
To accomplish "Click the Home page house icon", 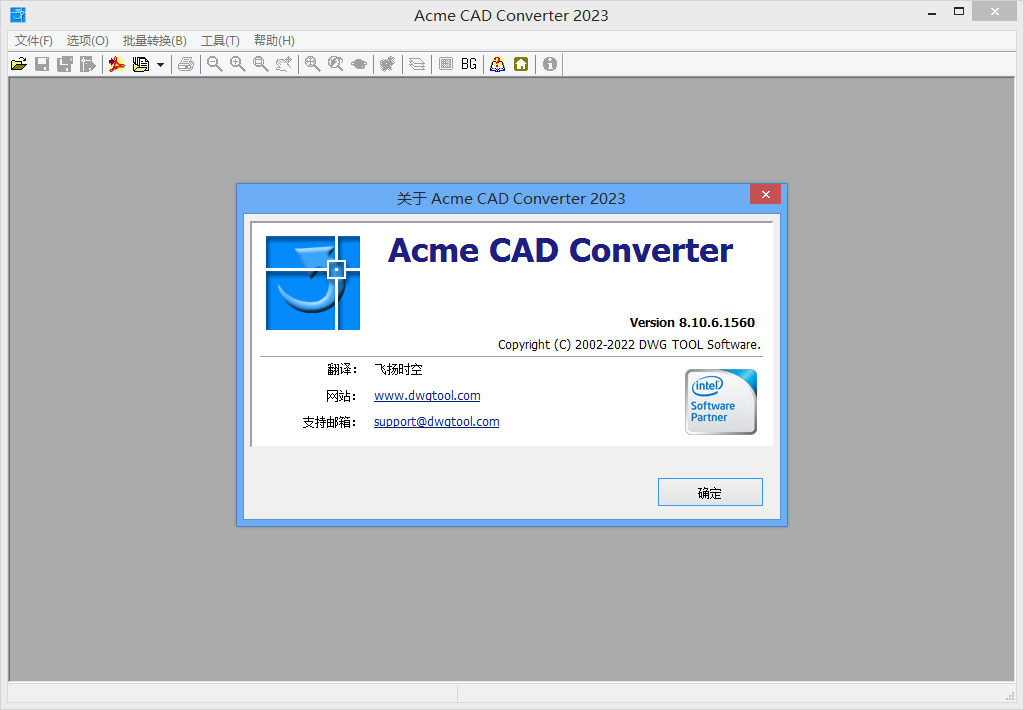I will click(520, 64).
